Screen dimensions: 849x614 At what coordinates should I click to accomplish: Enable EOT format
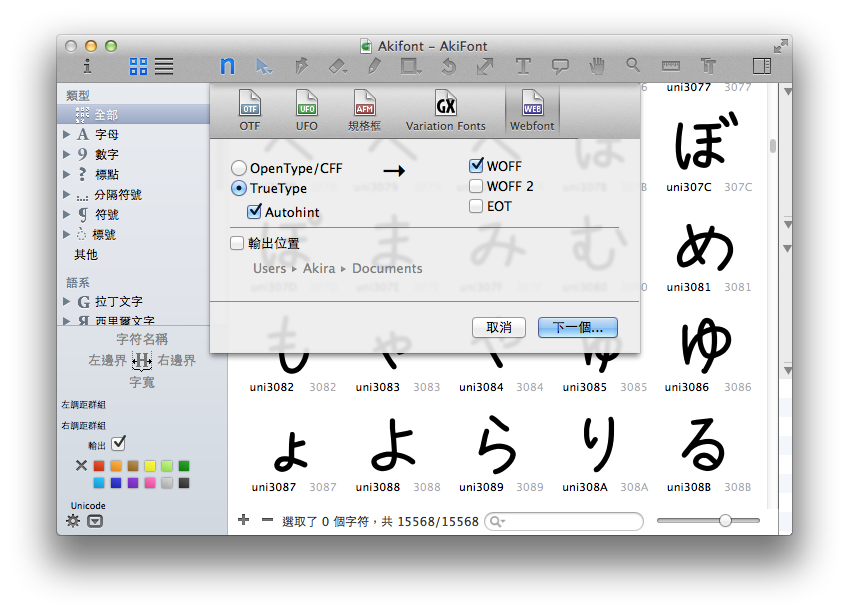(476, 206)
